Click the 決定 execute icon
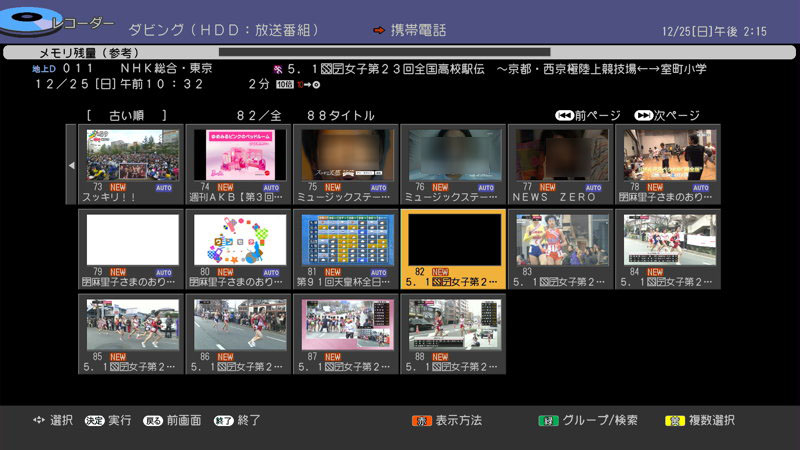Screen dimensions: 800x450 pyautogui.click(x=94, y=421)
